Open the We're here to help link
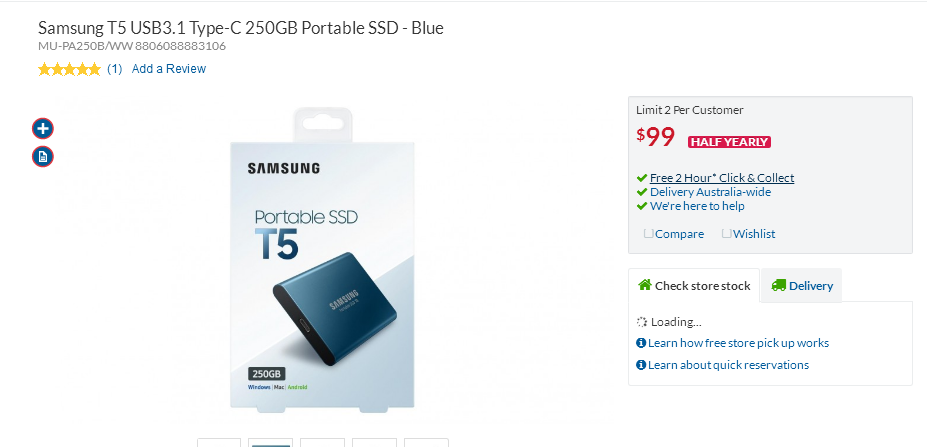This screenshot has width=927, height=447. 697,206
